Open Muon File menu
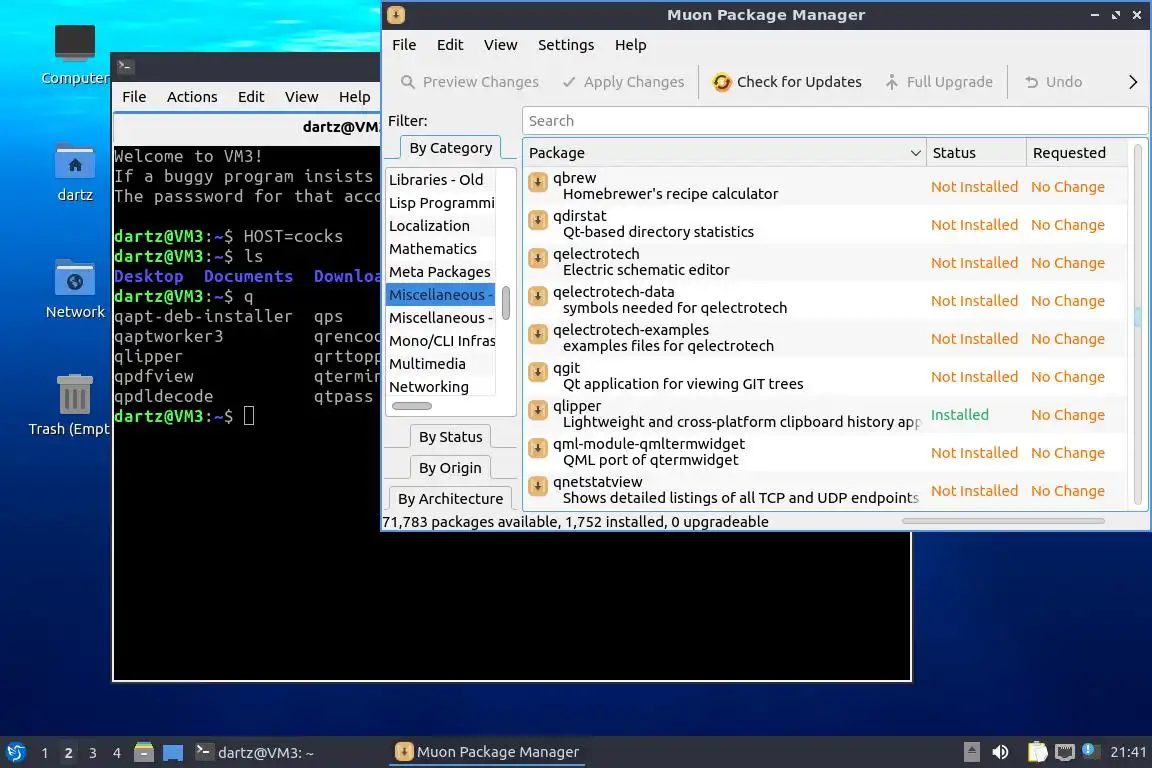The width and height of the screenshot is (1152, 768). coord(404,45)
